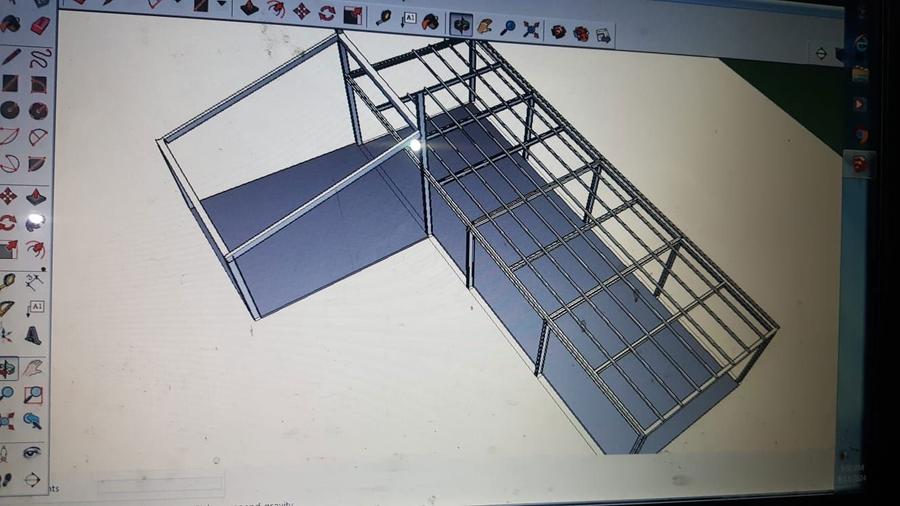Select the Eraser tool in left toolbar

coord(39,25)
